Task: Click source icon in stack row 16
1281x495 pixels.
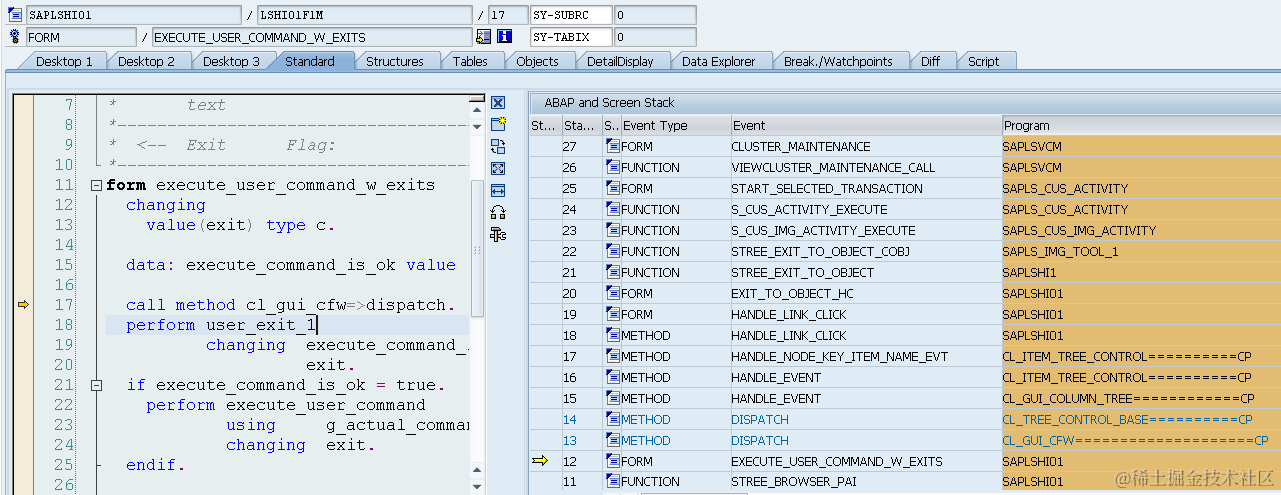Action: pos(613,377)
